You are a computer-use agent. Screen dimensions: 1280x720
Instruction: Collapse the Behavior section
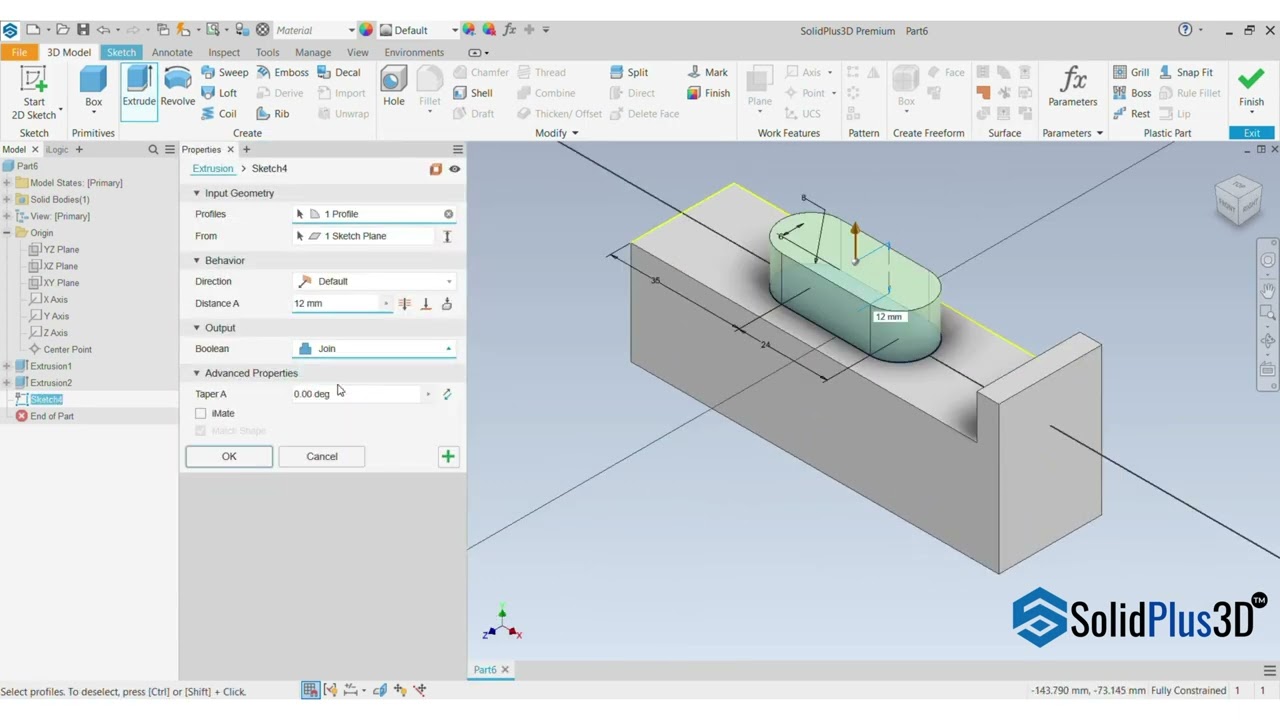click(197, 260)
